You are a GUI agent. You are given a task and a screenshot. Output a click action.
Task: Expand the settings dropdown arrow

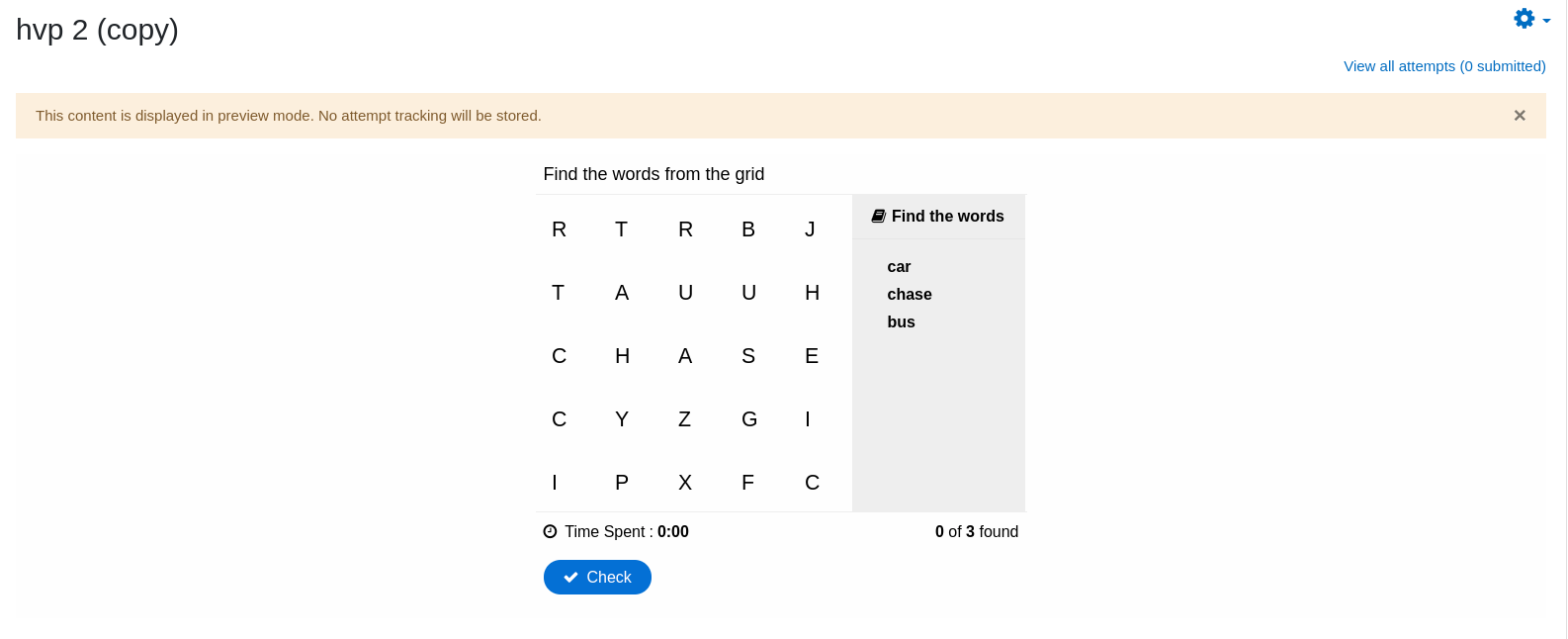click(1546, 21)
